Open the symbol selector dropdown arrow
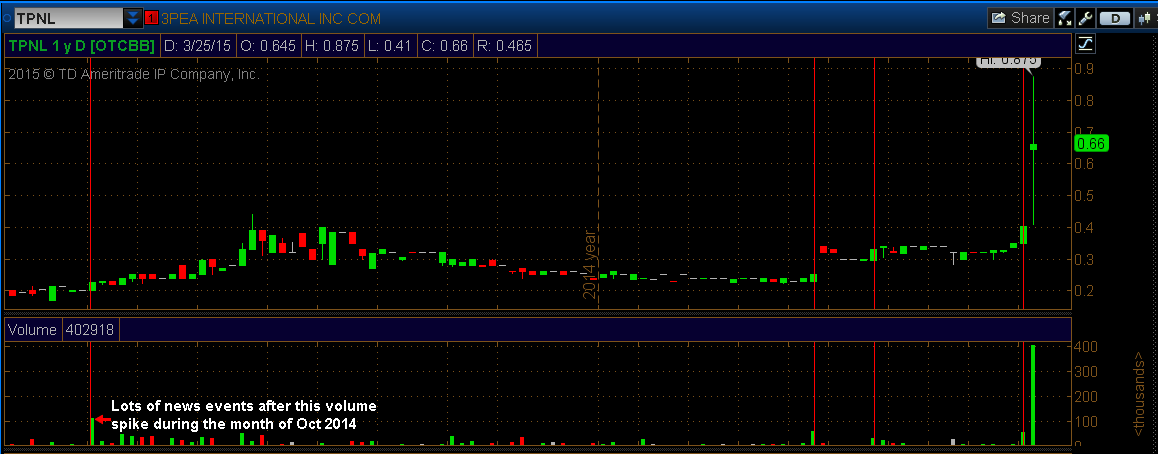 (x=133, y=18)
